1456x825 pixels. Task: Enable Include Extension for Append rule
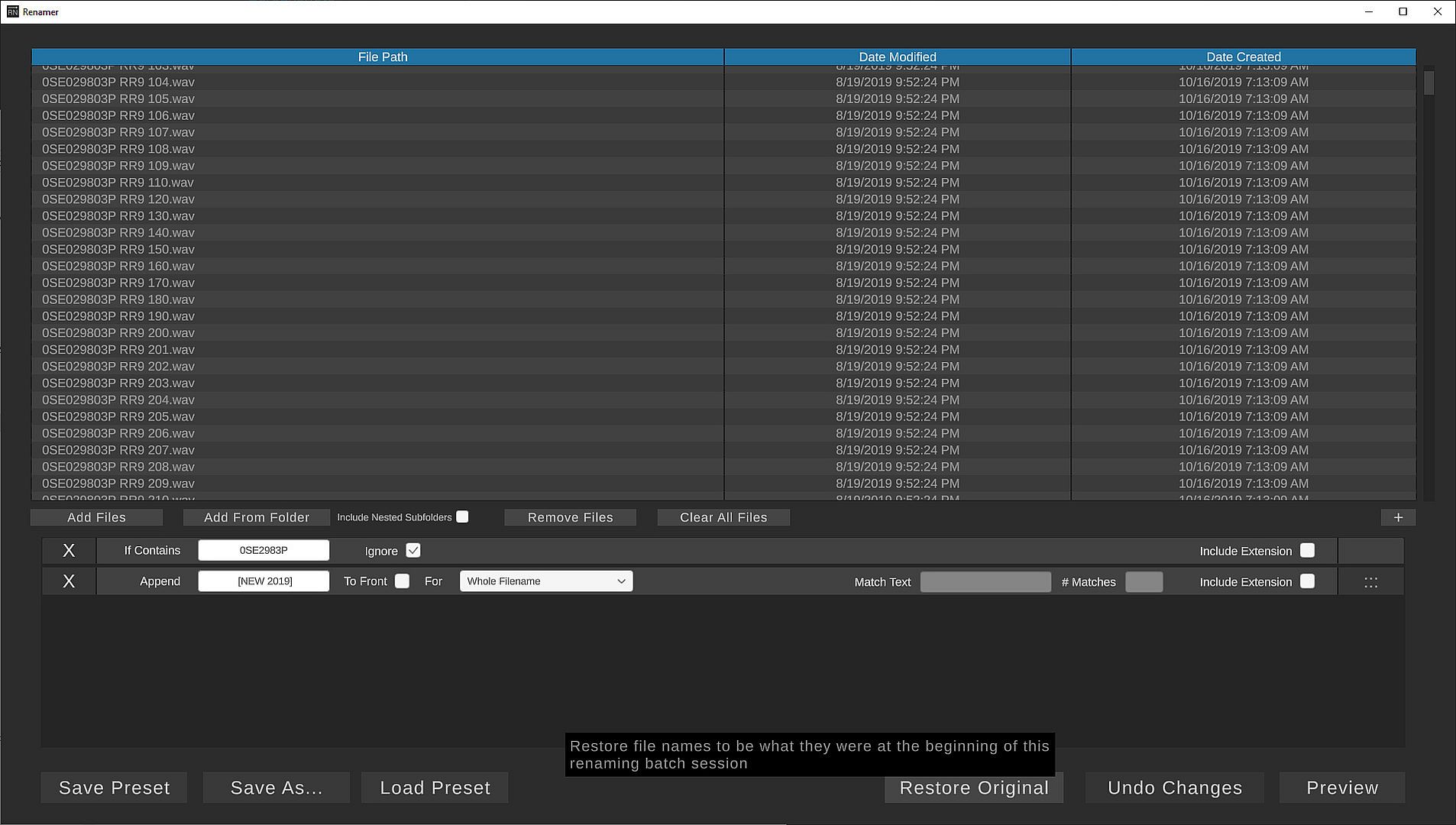1307,581
